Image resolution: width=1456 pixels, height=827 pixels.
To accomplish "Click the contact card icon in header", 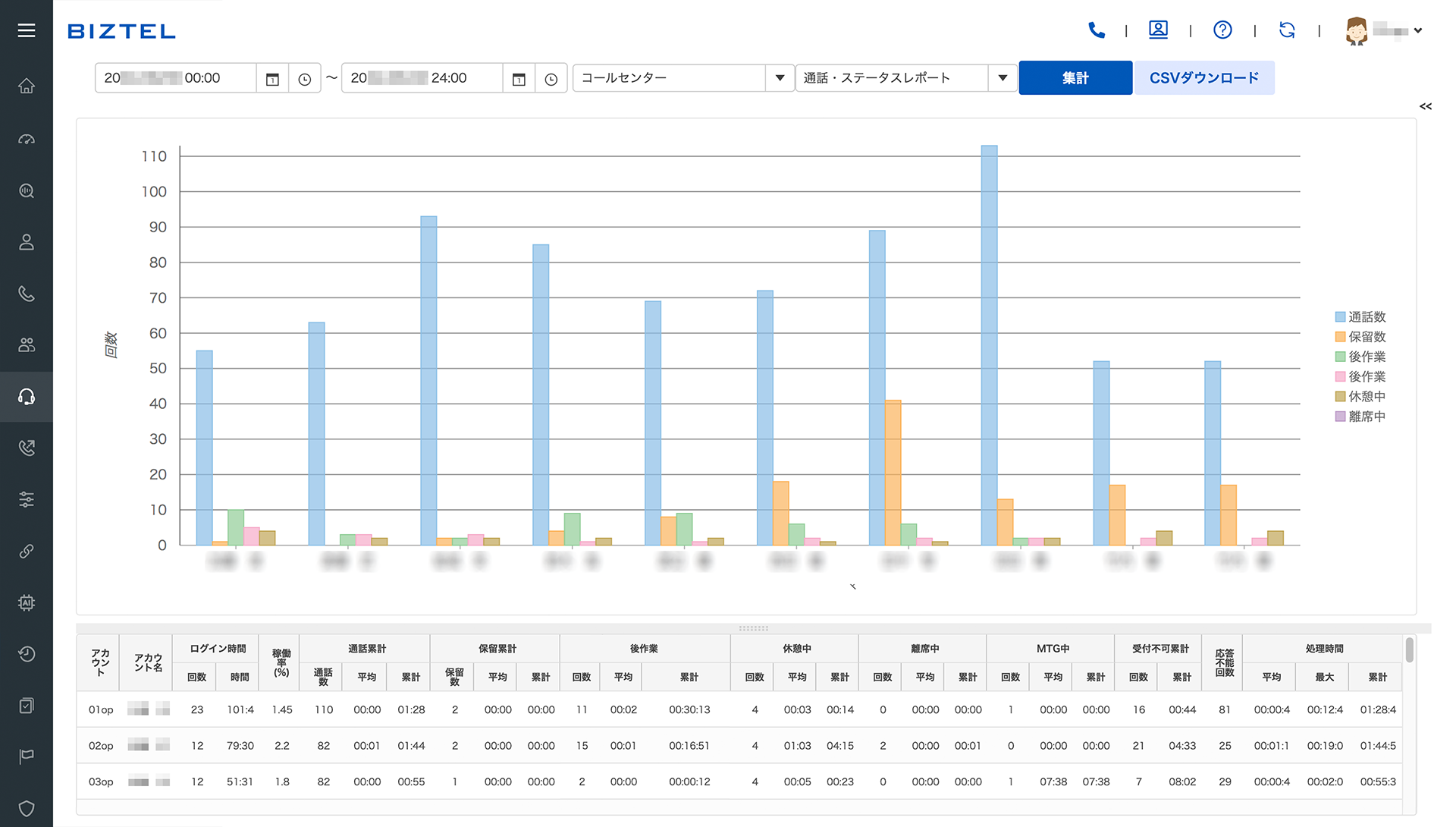I will (1158, 30).
